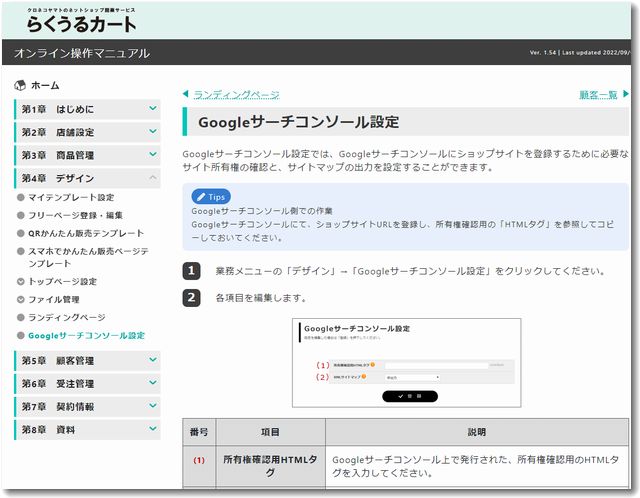Open 第7章 契約情報 chapter
The image size is (640, 498).
click(87, 406)
